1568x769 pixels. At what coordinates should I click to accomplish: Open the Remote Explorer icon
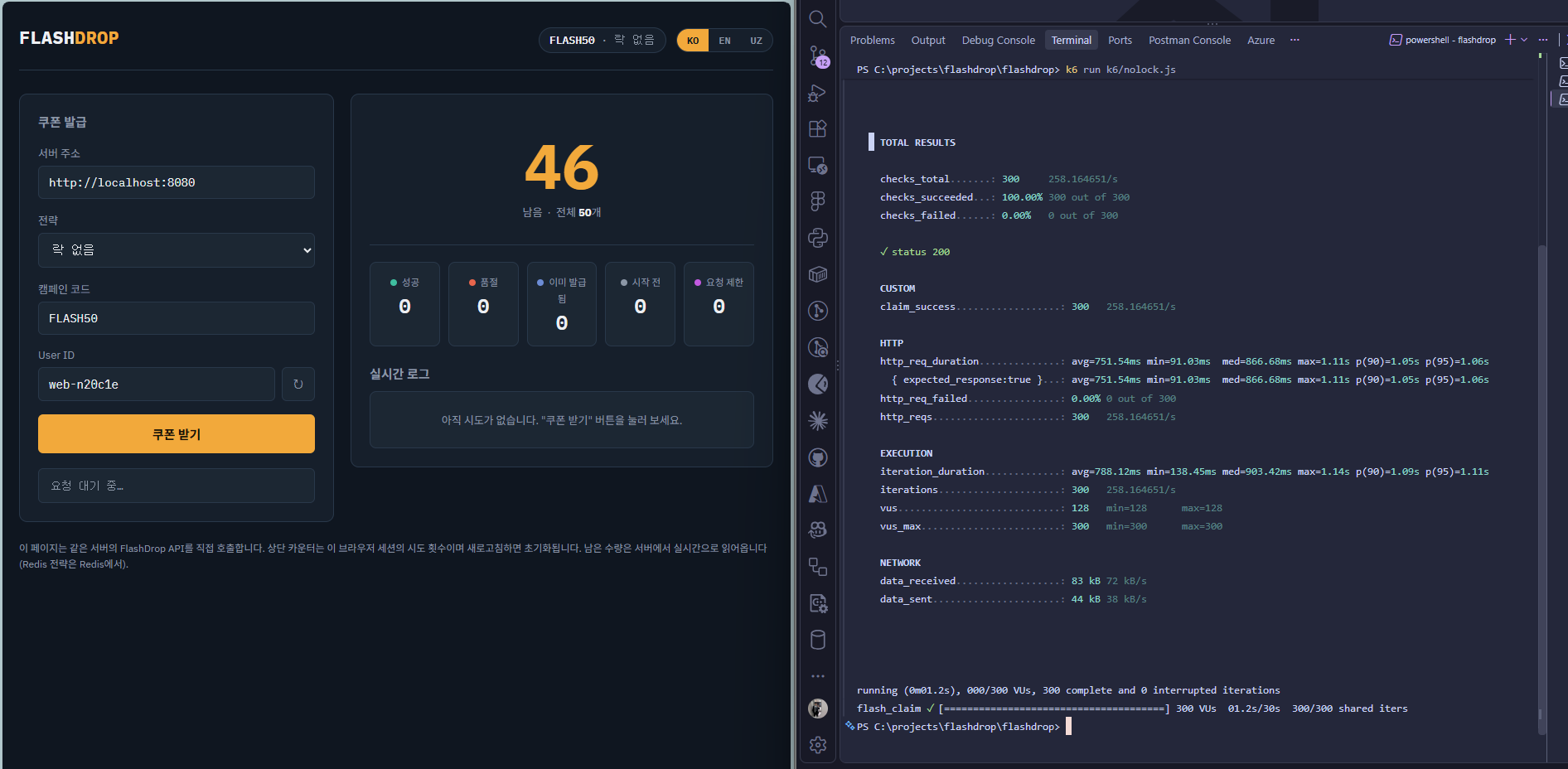(818, 165)
